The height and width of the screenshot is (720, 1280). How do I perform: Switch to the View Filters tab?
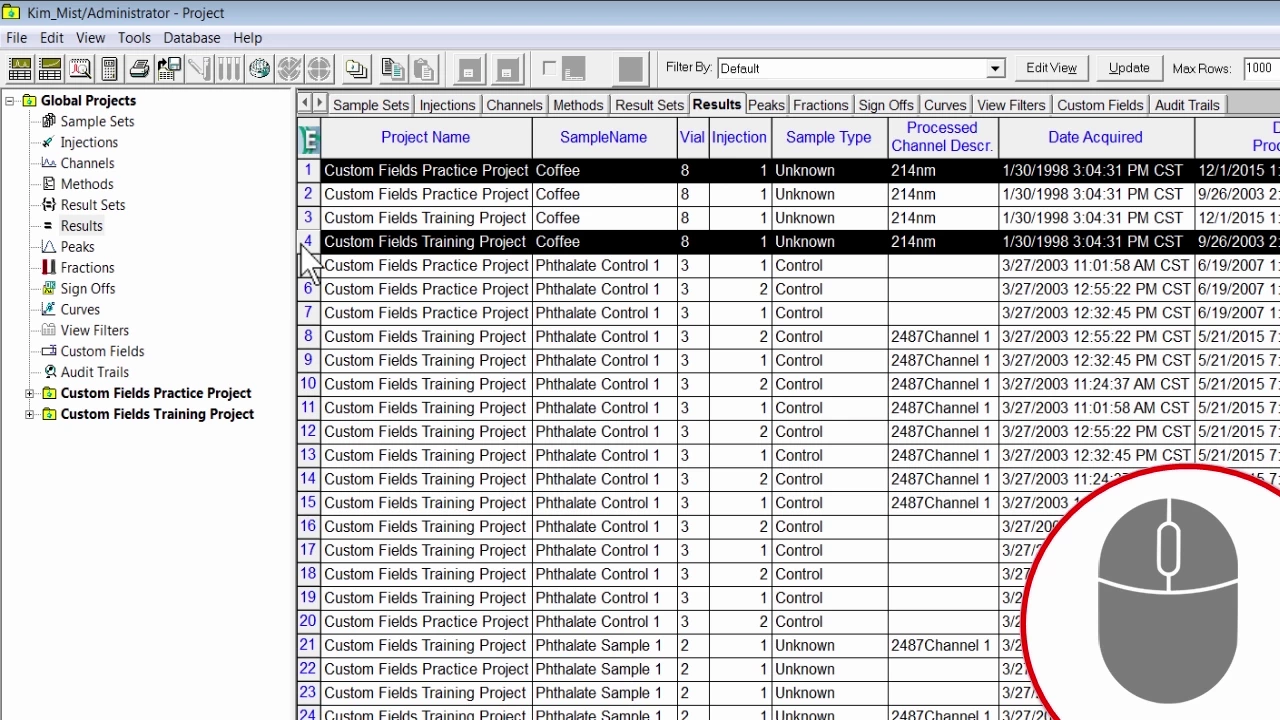coord(1011,105)
